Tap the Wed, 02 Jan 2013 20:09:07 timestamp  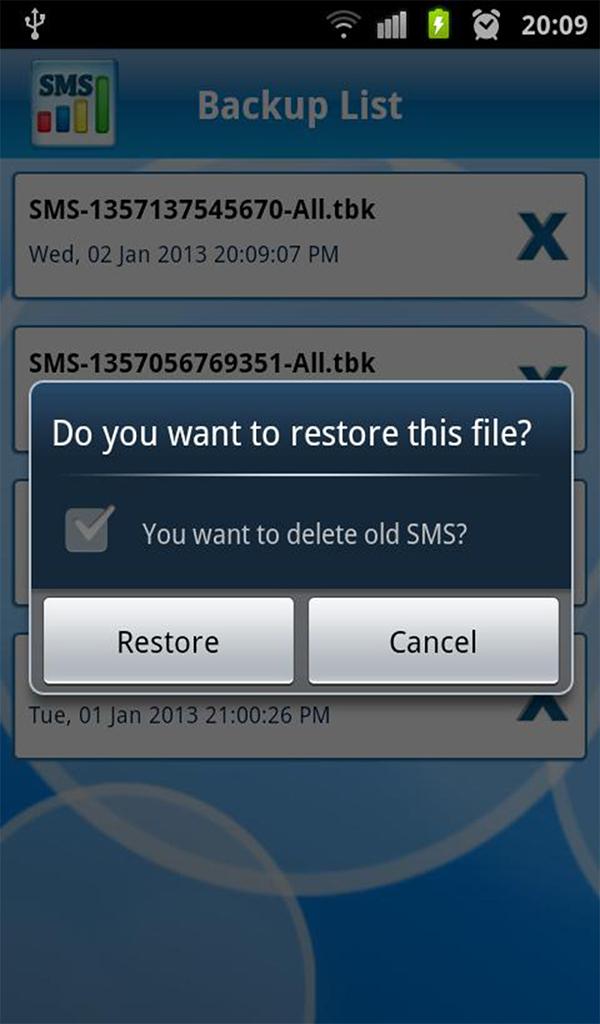(183, 254)
